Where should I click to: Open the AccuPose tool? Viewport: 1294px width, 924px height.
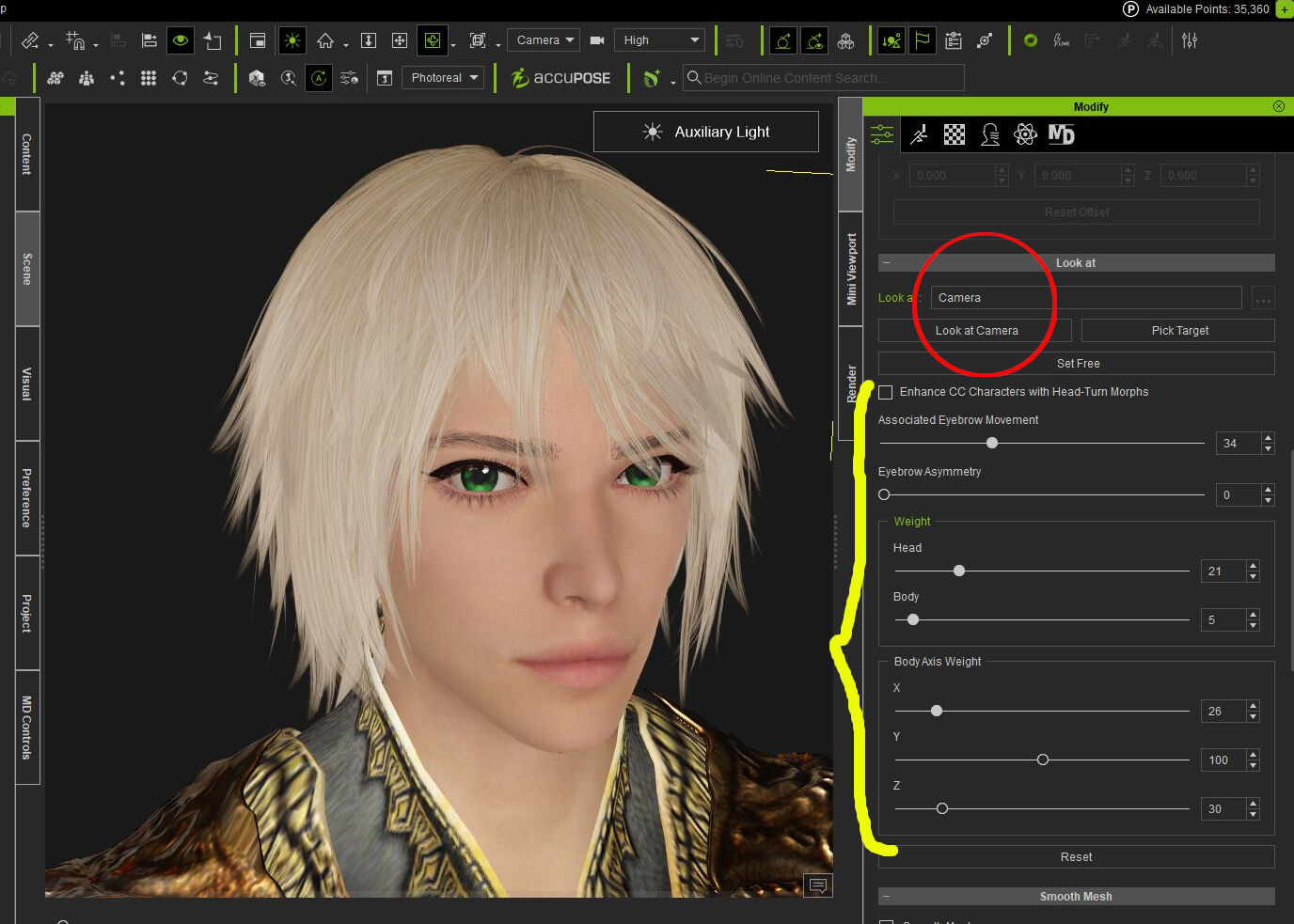[x=560, y=78]
